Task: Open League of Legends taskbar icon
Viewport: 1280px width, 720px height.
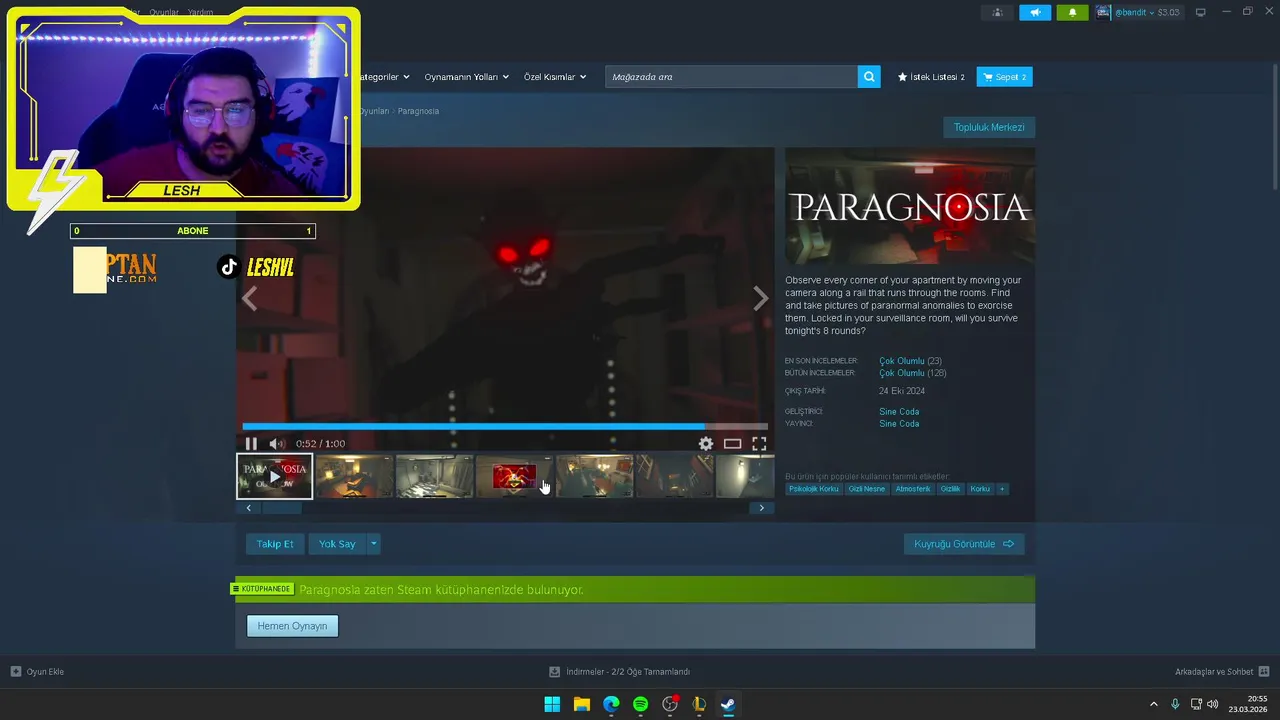Action: (x=699, y=704)
